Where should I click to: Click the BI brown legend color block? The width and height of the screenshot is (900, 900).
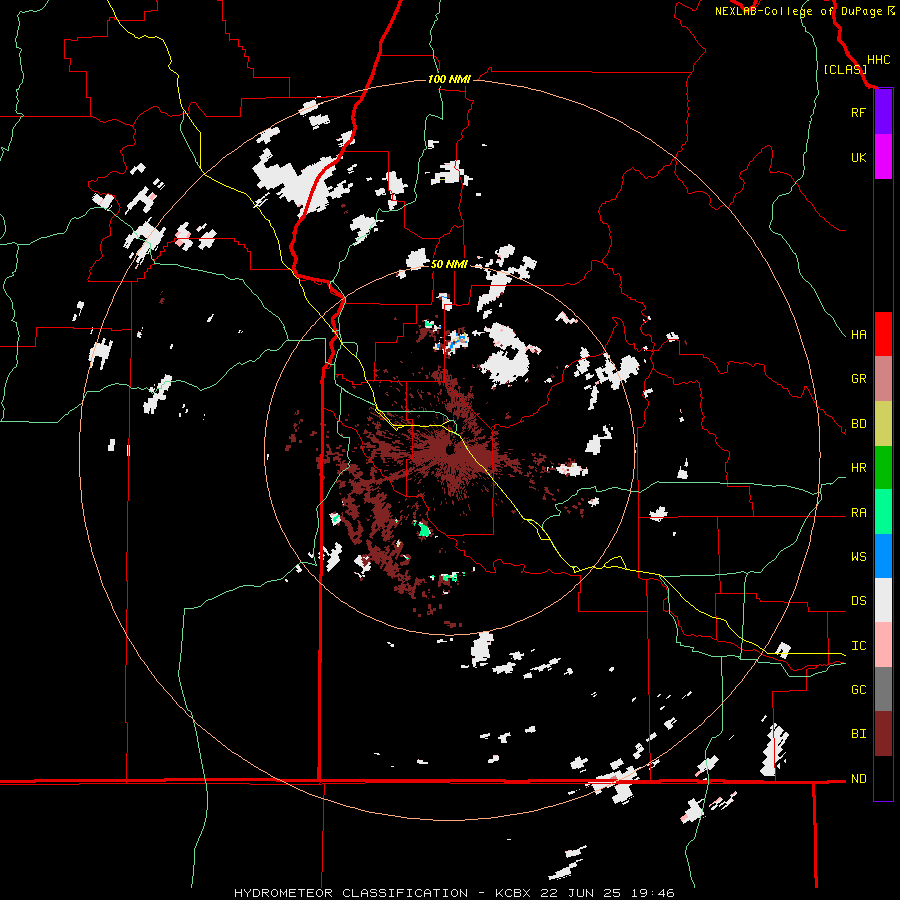tap(883, 734)
